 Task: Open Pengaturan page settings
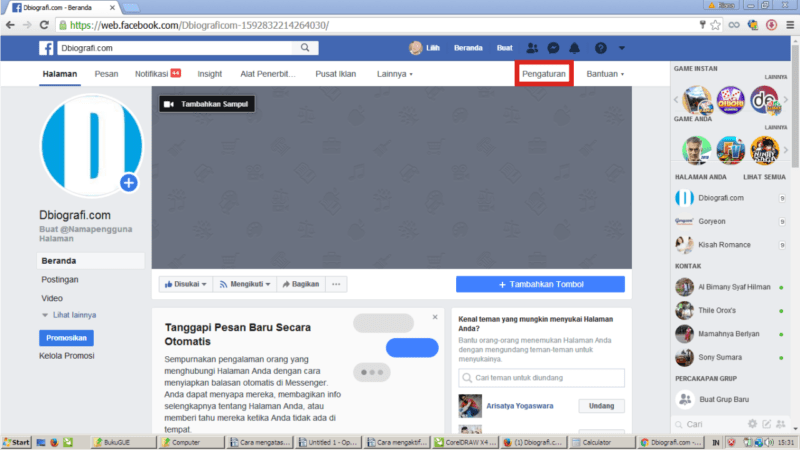point(544,74)
